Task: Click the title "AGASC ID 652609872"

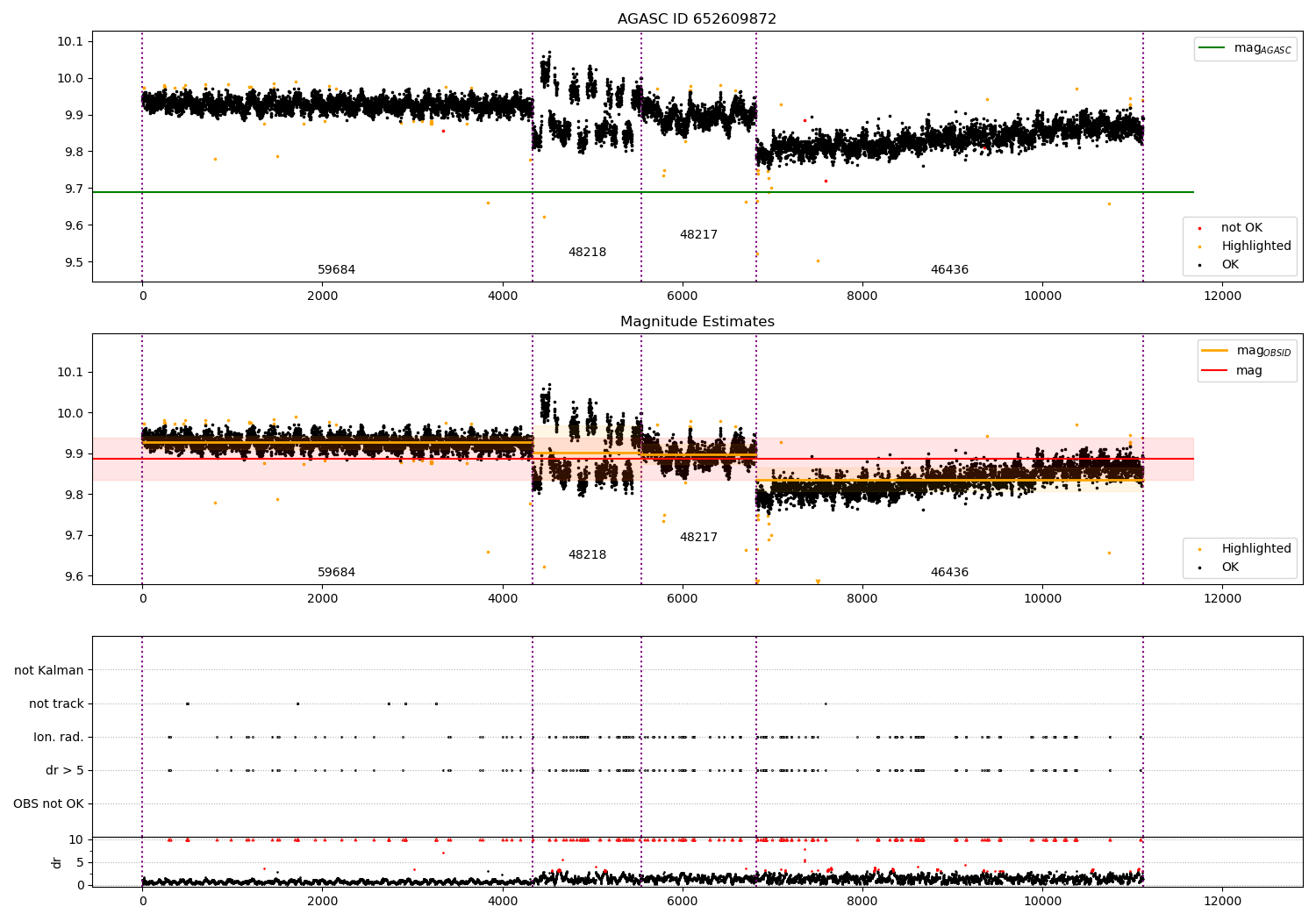Action: click(697, 18)
